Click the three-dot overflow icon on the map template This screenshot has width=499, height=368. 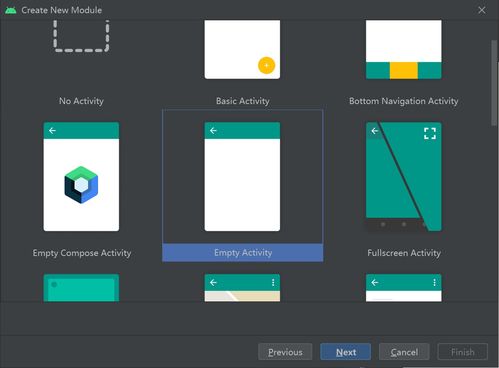(273, 283)
